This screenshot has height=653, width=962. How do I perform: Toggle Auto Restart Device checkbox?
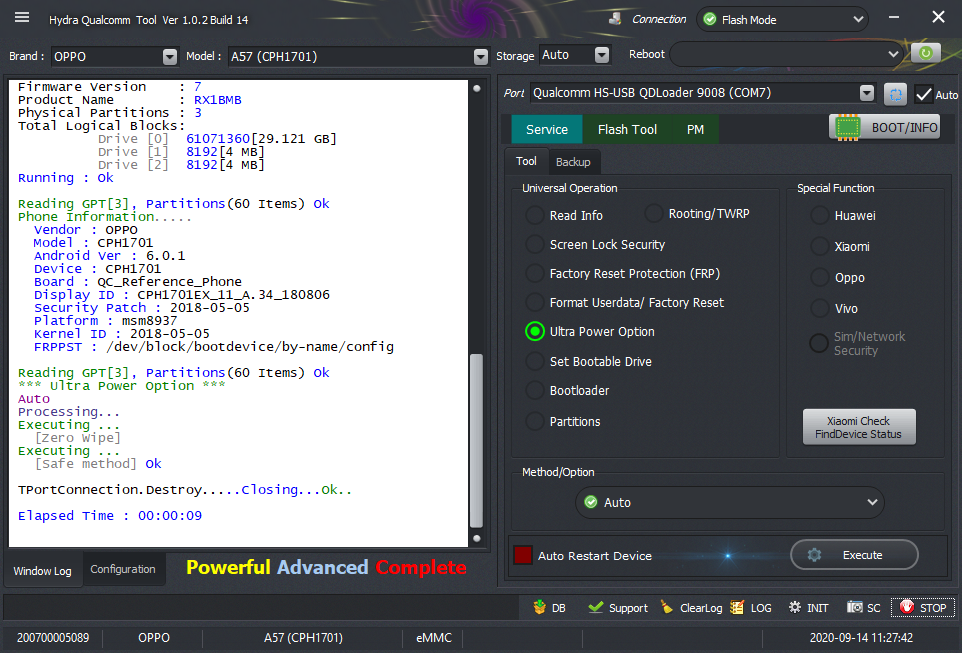tap(523, 555)
